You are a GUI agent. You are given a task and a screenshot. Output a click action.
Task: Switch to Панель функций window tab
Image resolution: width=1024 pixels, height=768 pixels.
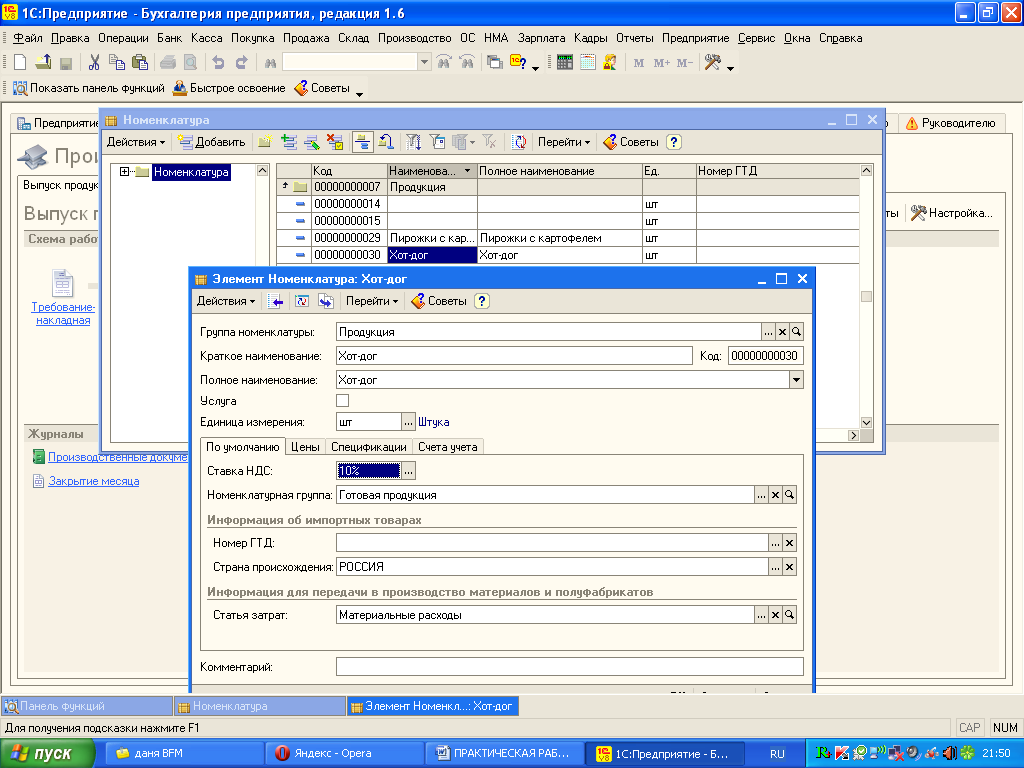[86, 706]
